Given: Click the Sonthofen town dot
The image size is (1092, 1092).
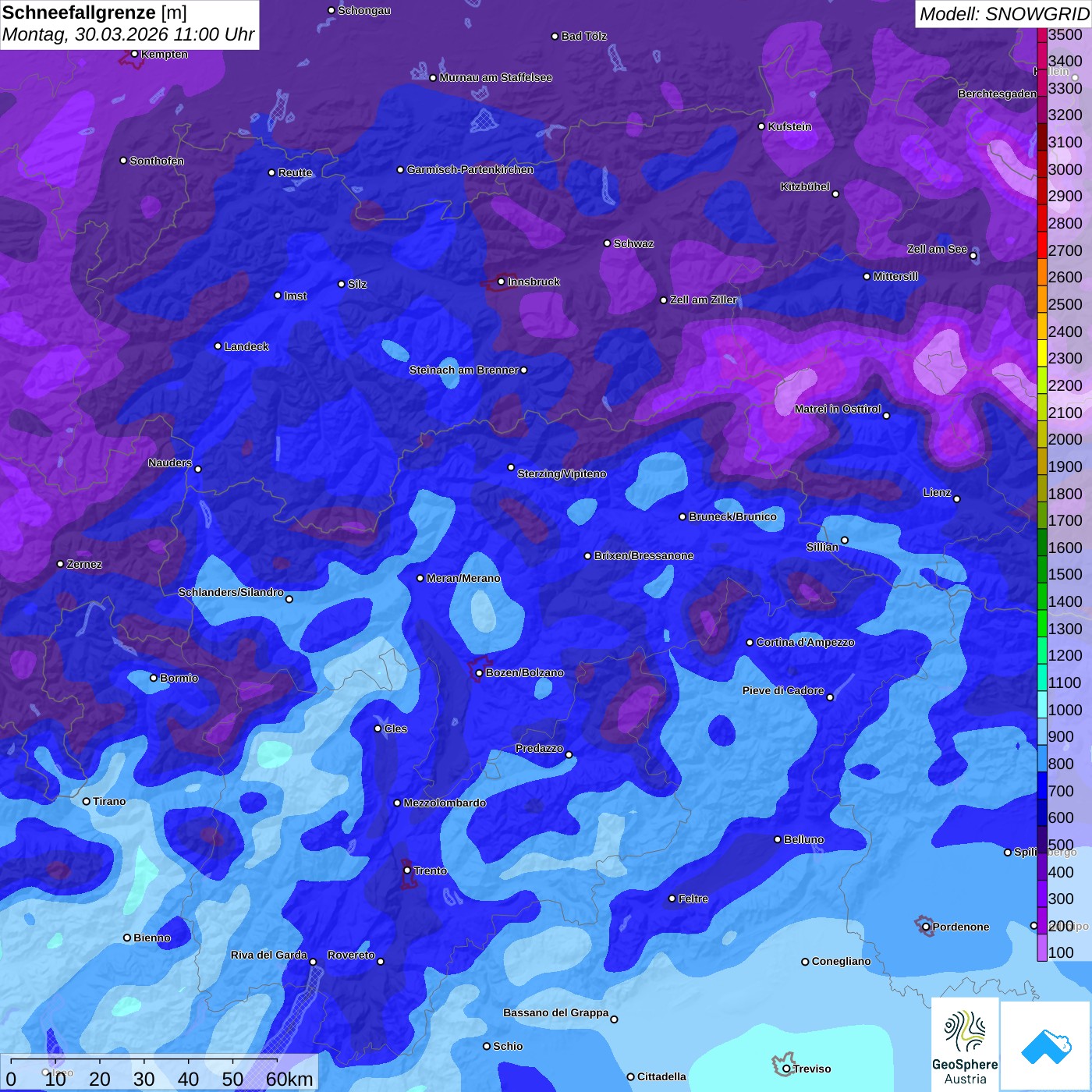Looking at the screenshot, I should coord(123,161).
